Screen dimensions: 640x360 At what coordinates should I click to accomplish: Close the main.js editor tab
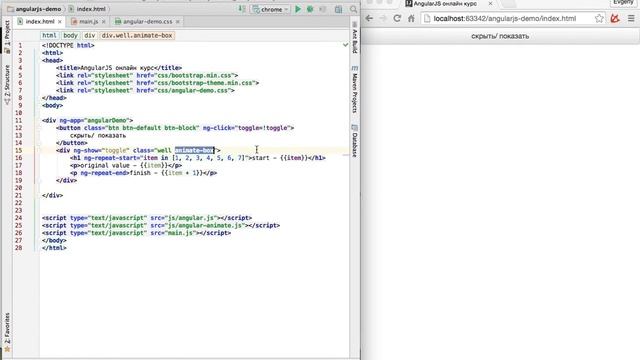point(104,22)
